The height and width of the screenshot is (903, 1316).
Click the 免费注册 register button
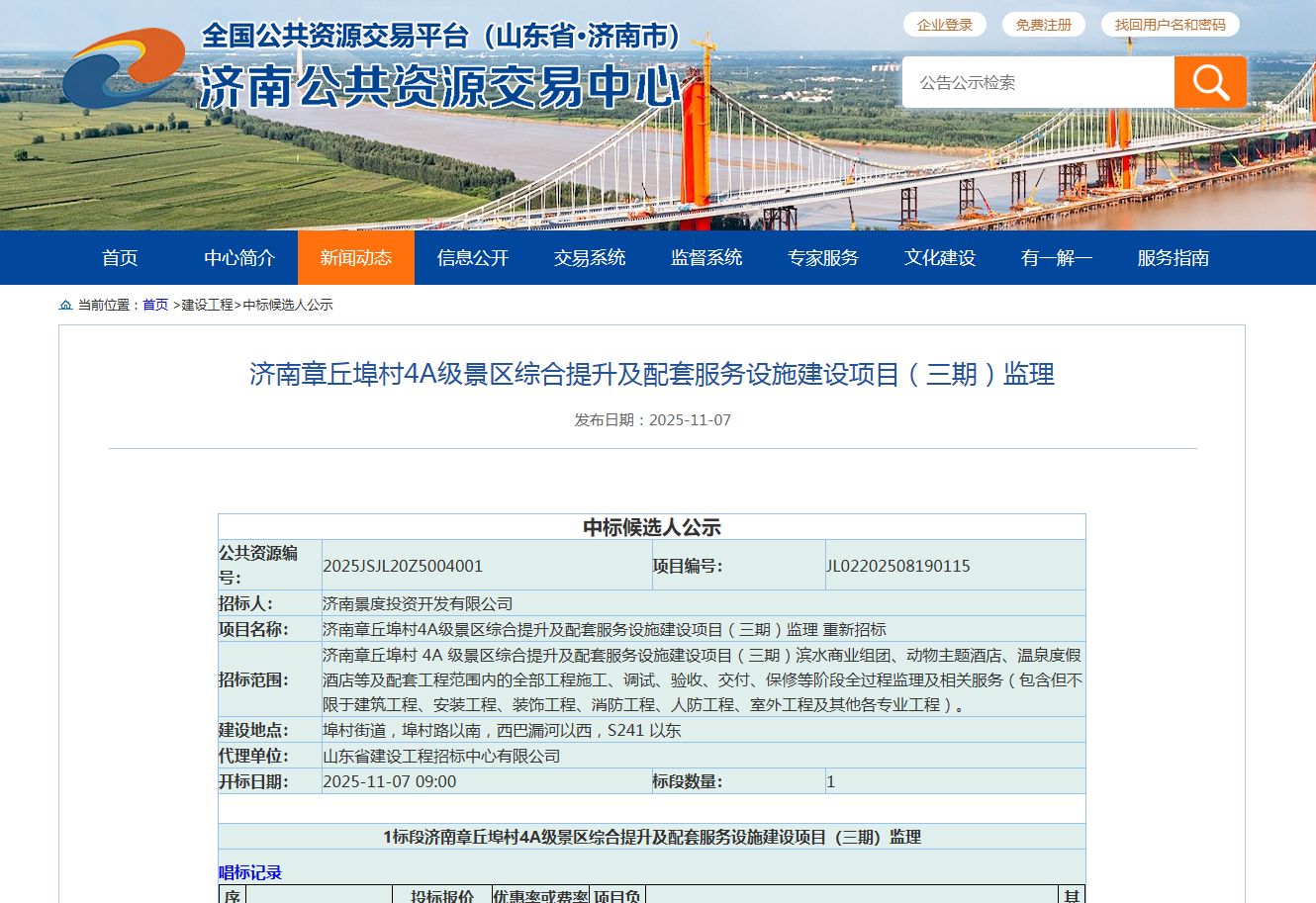1043,25
